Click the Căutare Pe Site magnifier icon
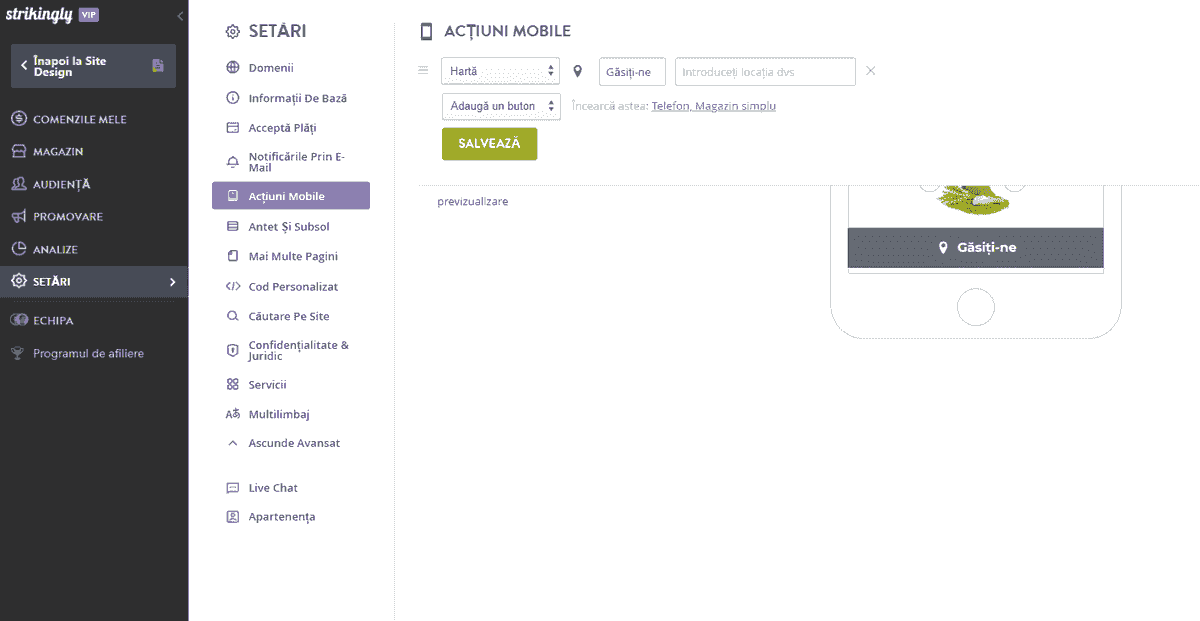This screenshot has height=621, width=1200. [x=233, y=316]
